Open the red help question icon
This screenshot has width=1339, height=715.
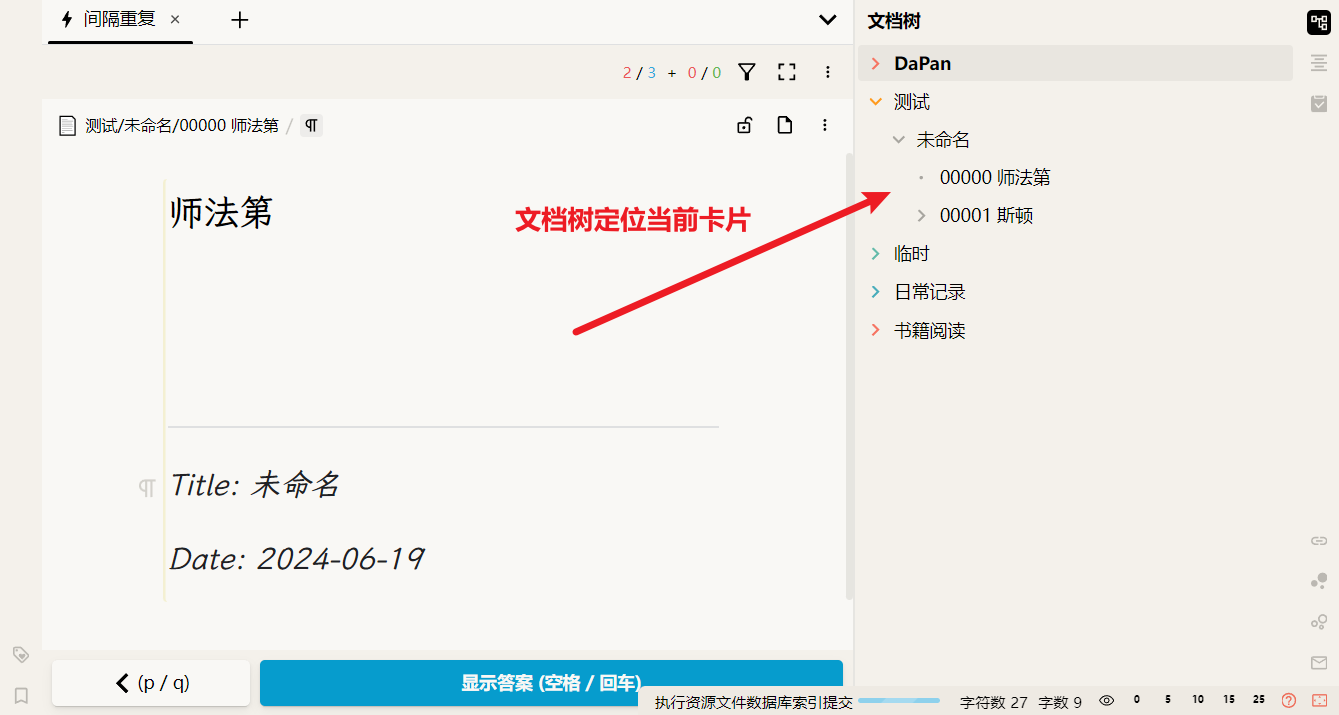1288,701
